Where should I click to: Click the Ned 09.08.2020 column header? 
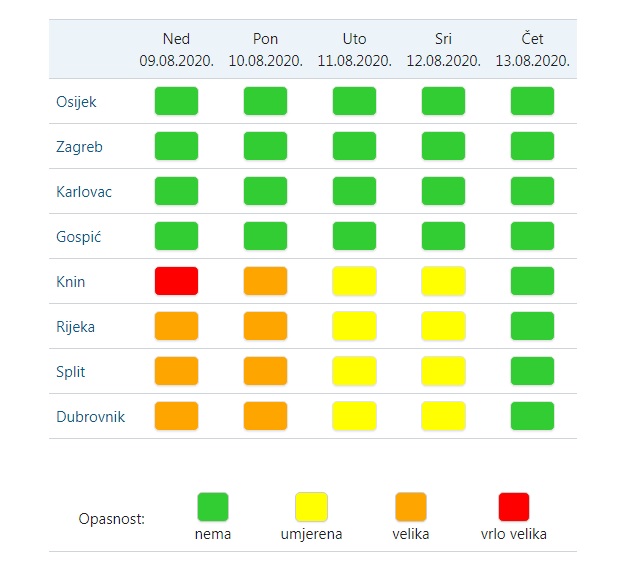[176, 50]
